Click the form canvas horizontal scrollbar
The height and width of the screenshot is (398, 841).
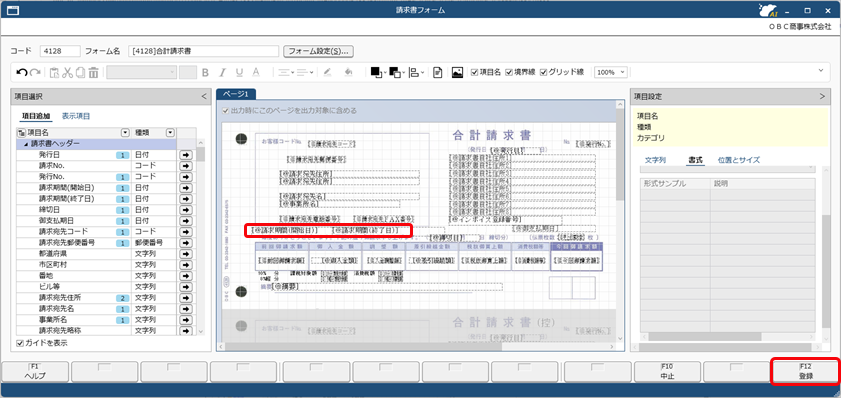click(x=416, y=347)
